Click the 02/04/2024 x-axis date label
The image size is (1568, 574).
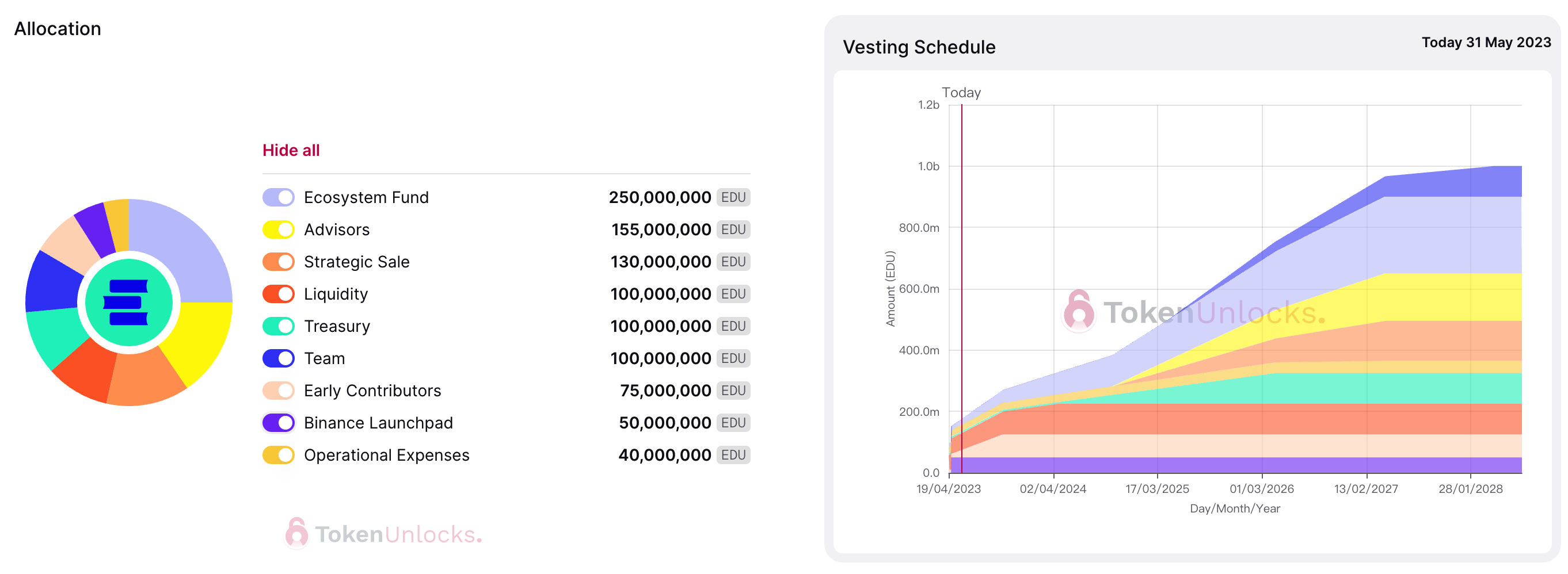coord(1053,489)
